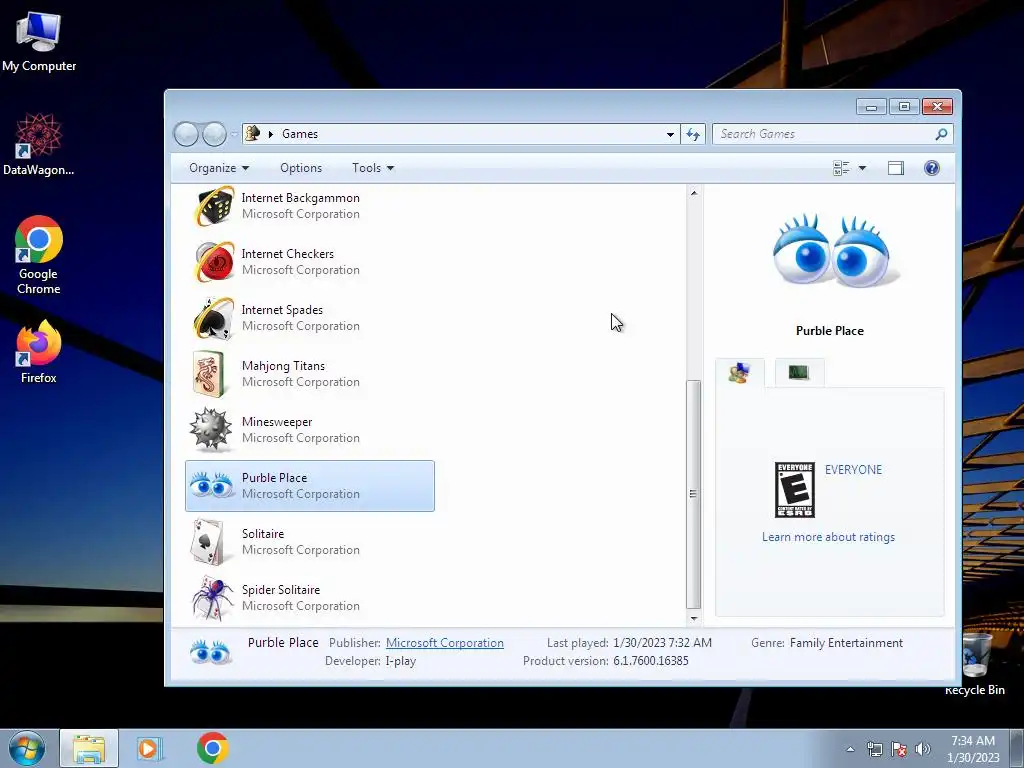Click the Family Entertainment genre value
1024x768 pixels.
(x=846, y=643)
